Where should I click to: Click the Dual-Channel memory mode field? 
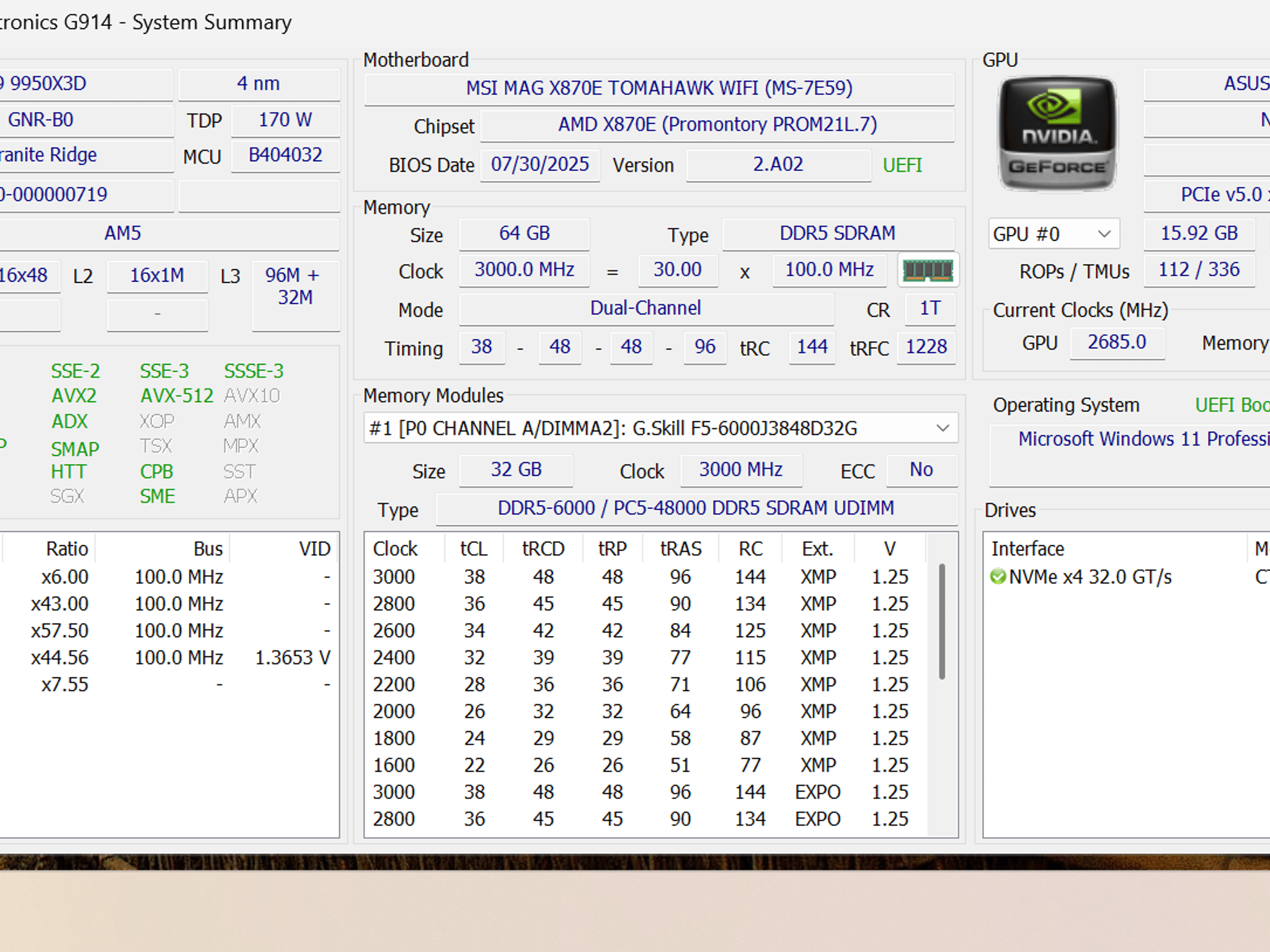pyautogui.click(x=646, y=308)
